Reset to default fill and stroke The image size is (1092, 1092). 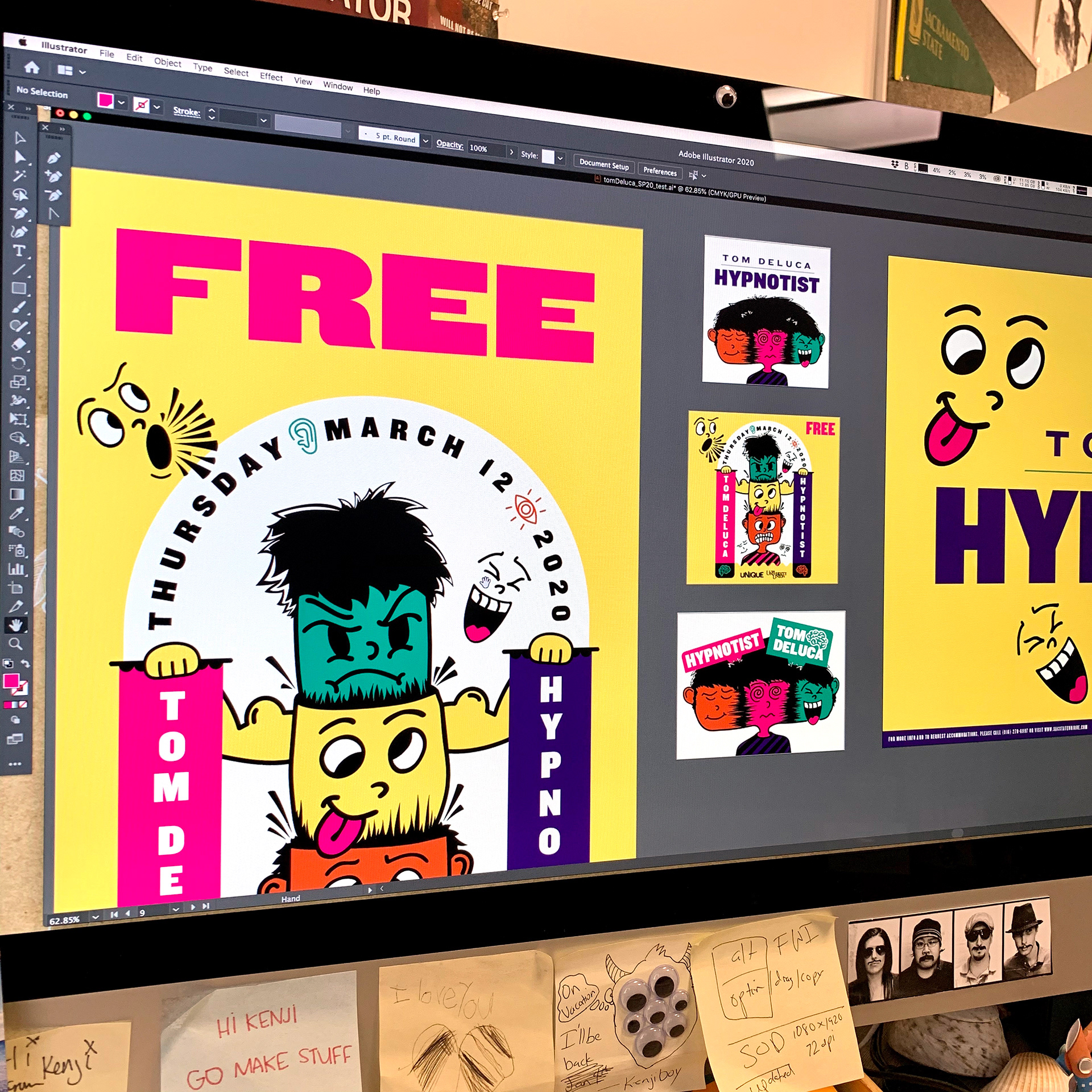pos(7,663)
